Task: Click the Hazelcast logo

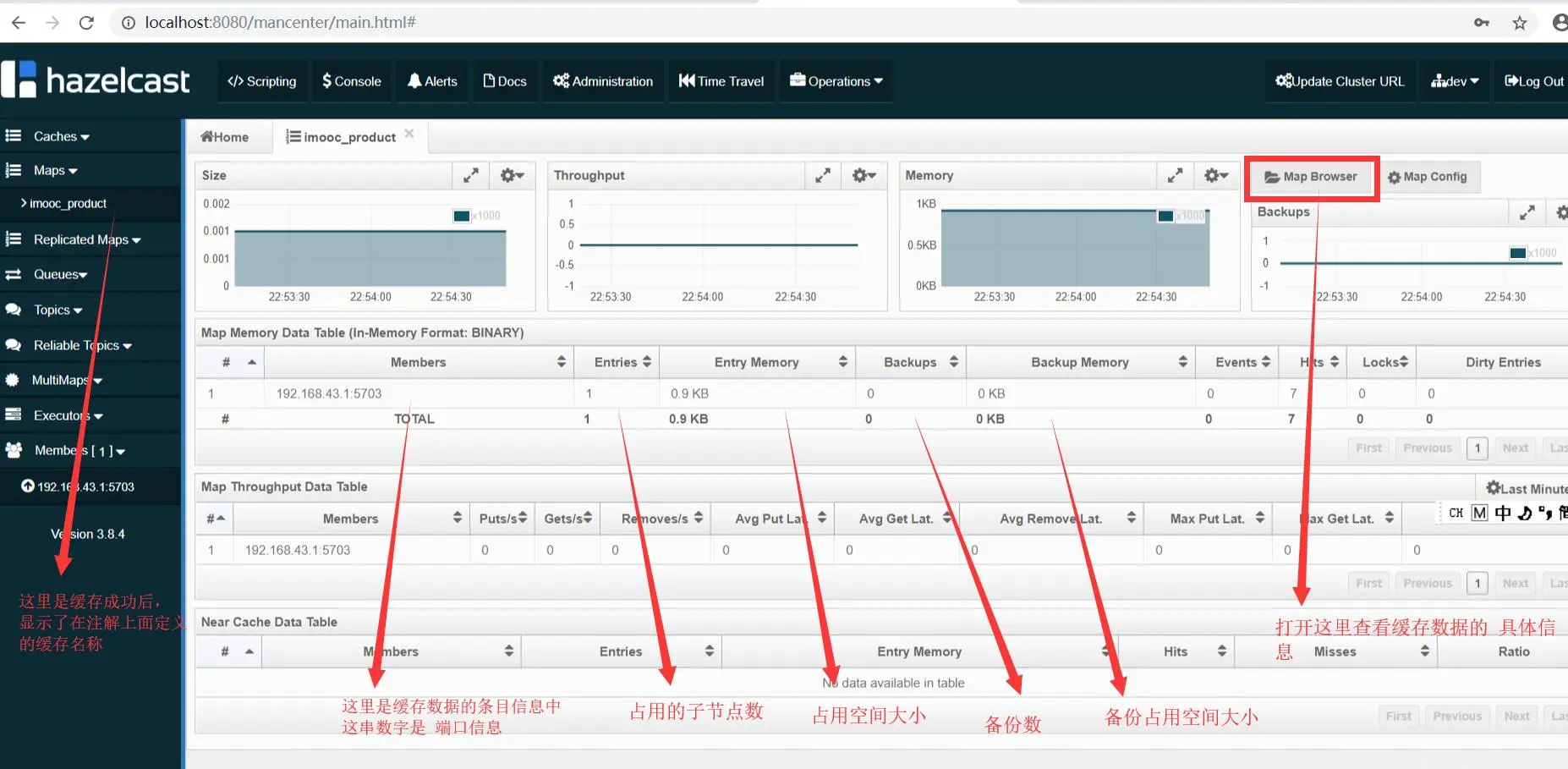Action: coord(96,80)
